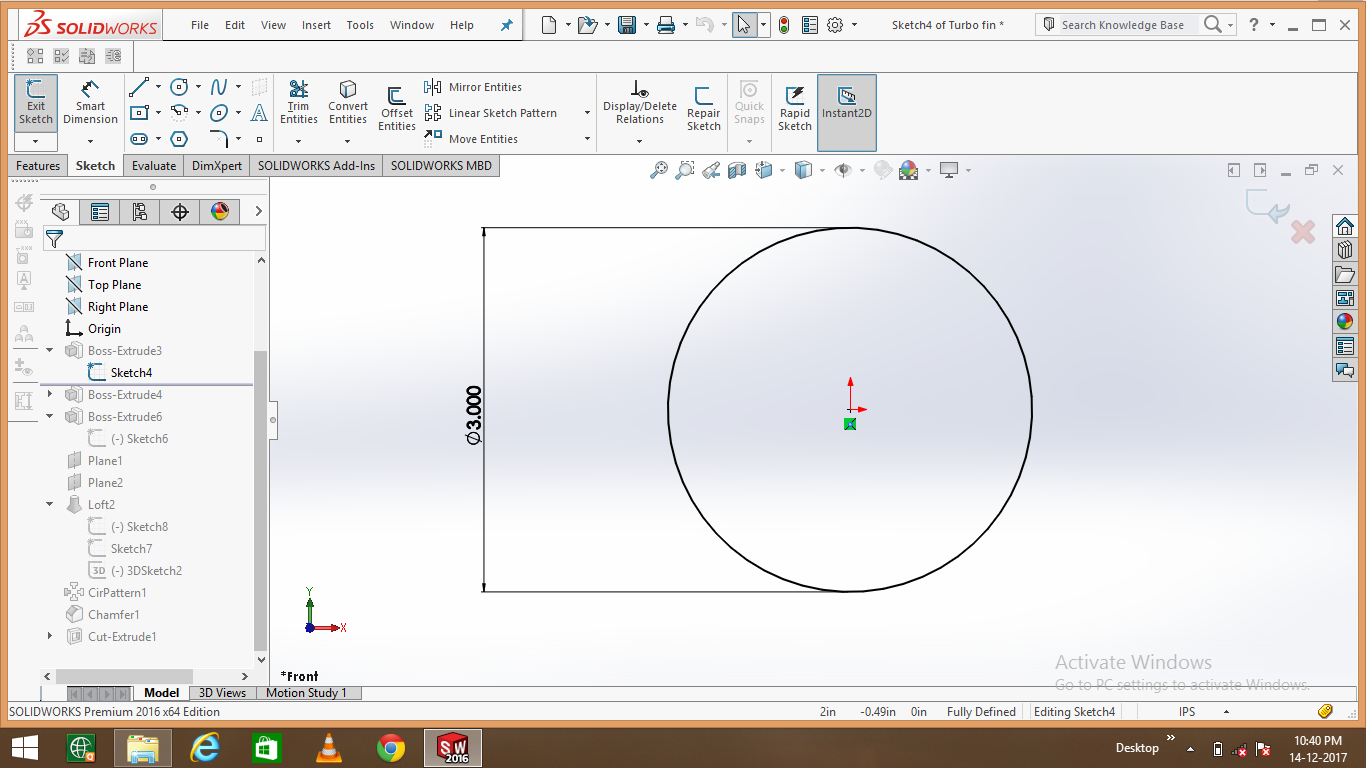This screenshot has height=768, width=1366.
Task: Toggle Instant2D on or off
Action: tap(846, 100)
